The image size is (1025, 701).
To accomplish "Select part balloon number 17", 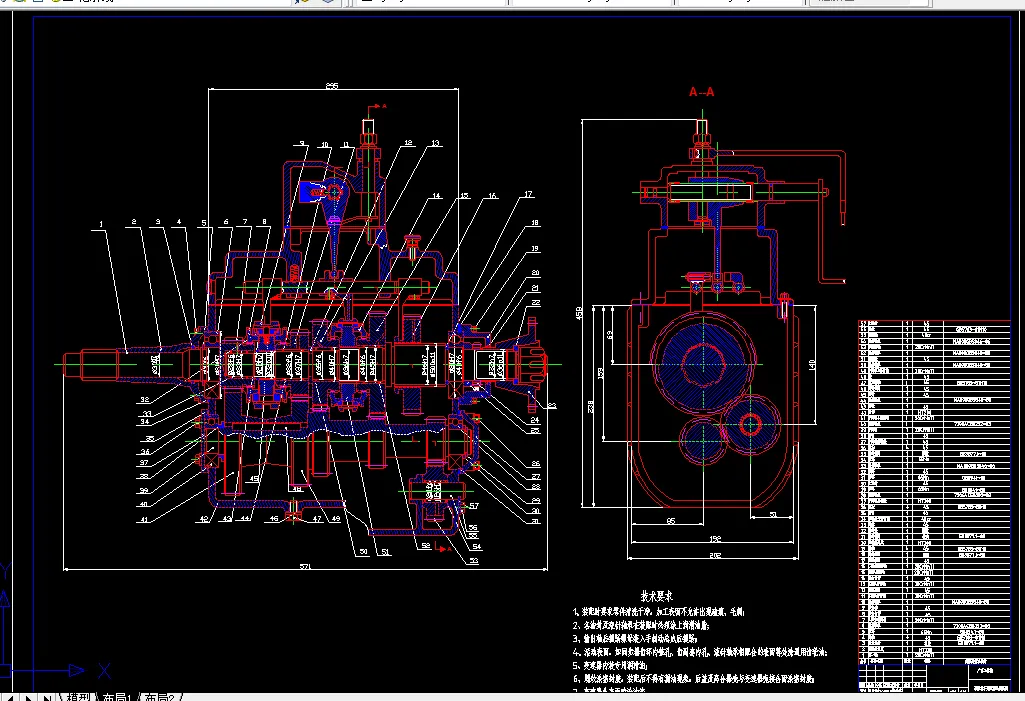I will pyautogui.click(x=528, y=194).
